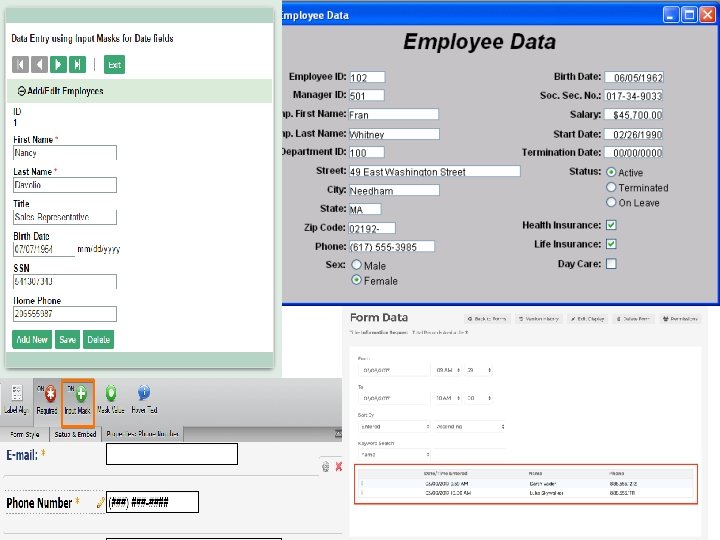Open the From hour dropdown showing 09 AM

(448, 370)
